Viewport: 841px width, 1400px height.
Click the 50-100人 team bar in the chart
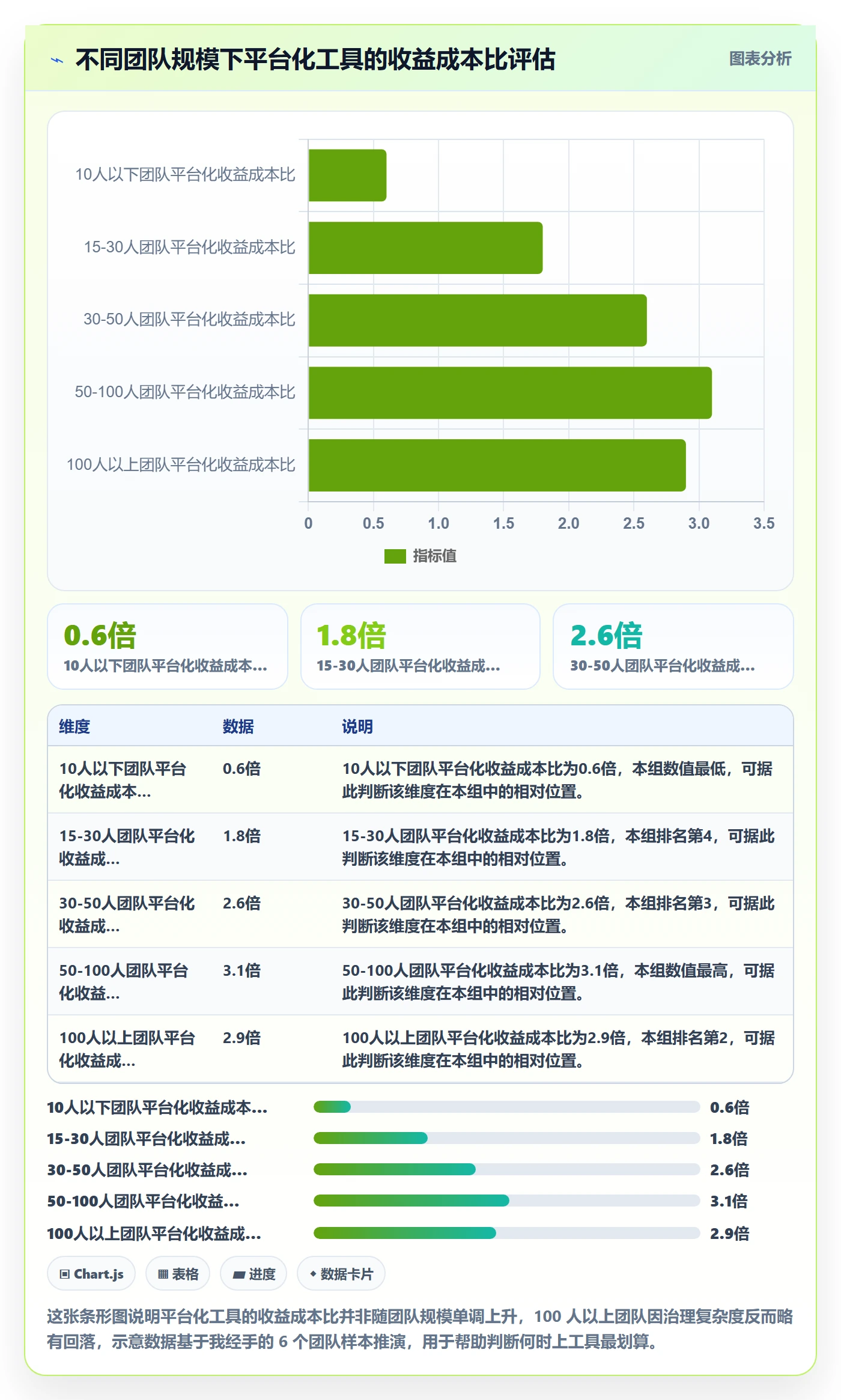pos(510,393)
